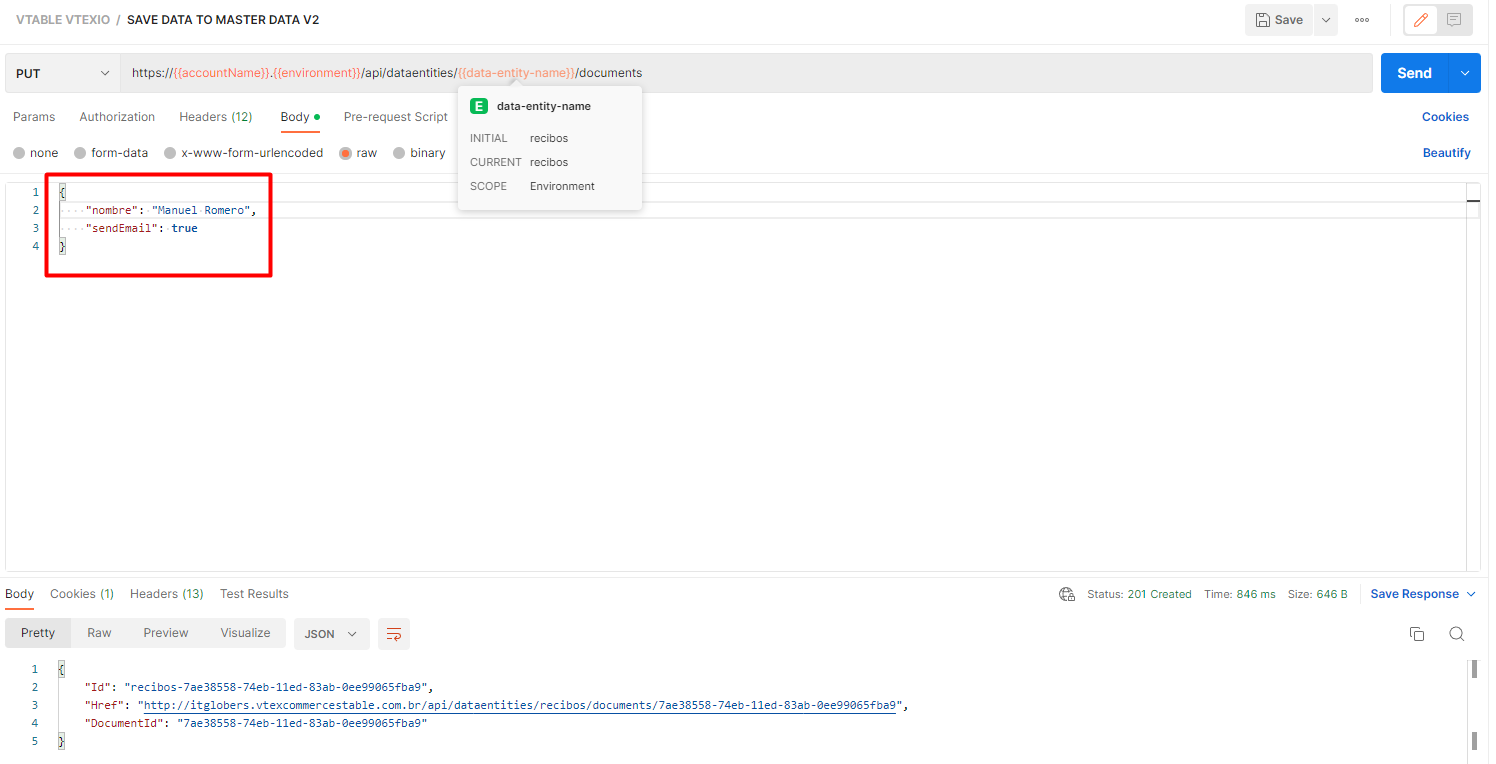This screenshot has width=1496, height=764.
Task: Go to the Headers (12) request tab
Action: 215,117
